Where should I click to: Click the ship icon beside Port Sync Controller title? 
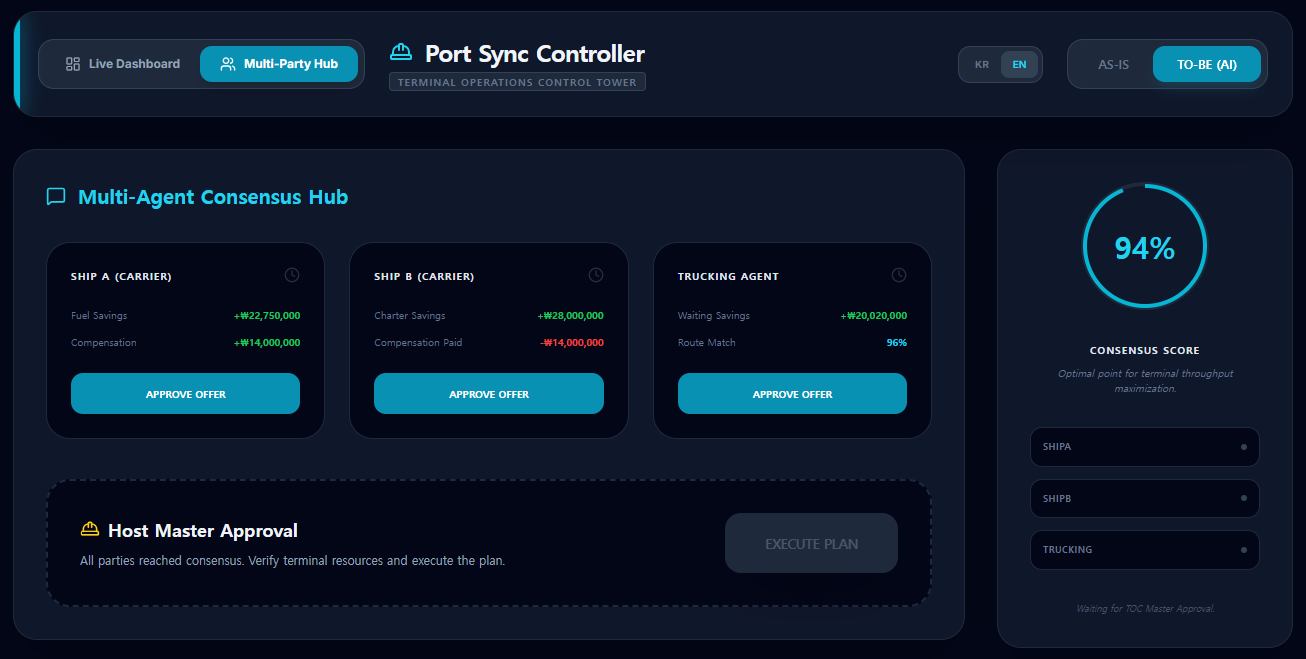coord(401,51)
